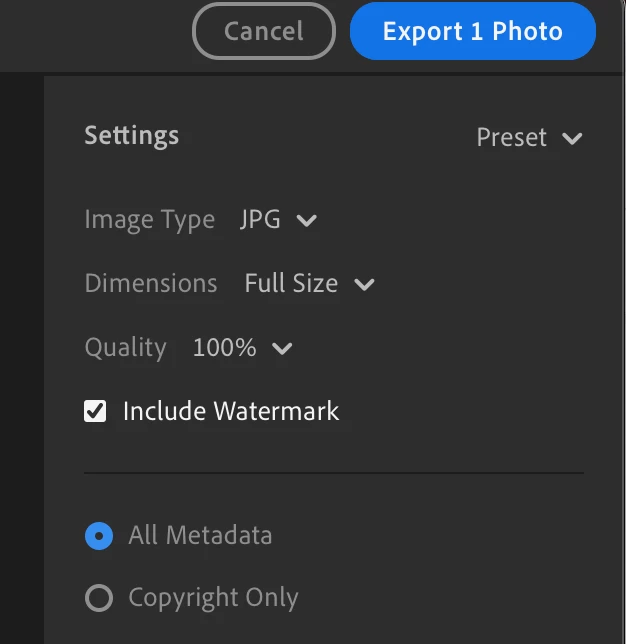Select the All Metadata radio button
This screenshot has width=626, height=644.
point(99,536)
